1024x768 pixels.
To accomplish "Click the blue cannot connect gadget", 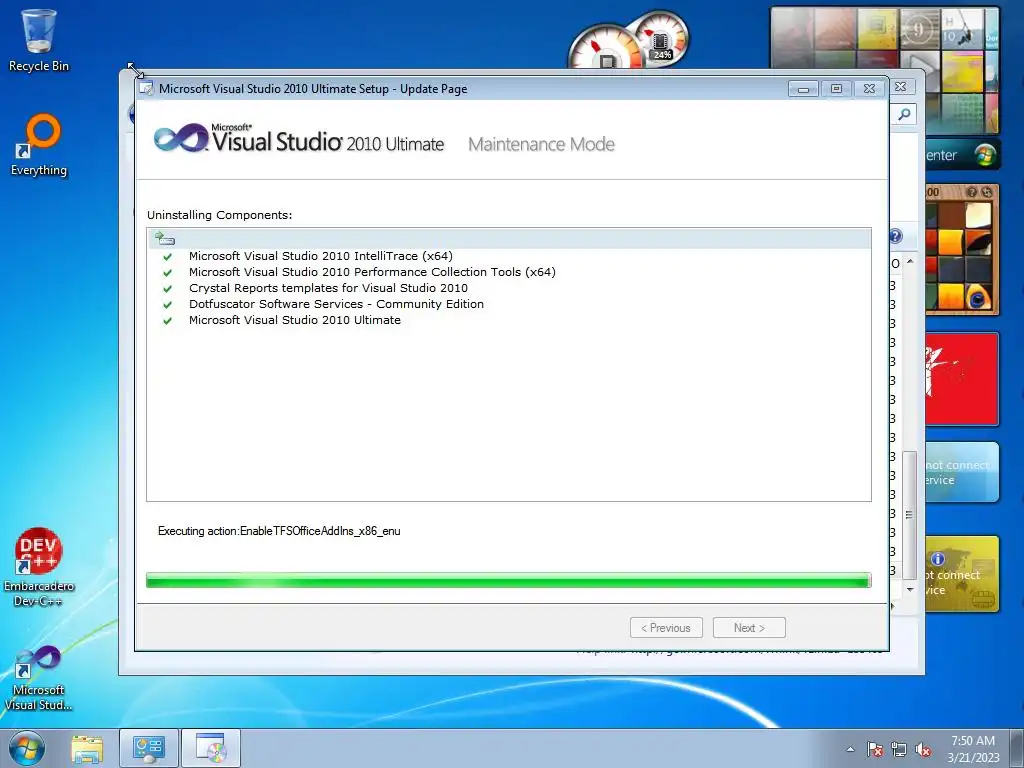I will tap(962, 472).
